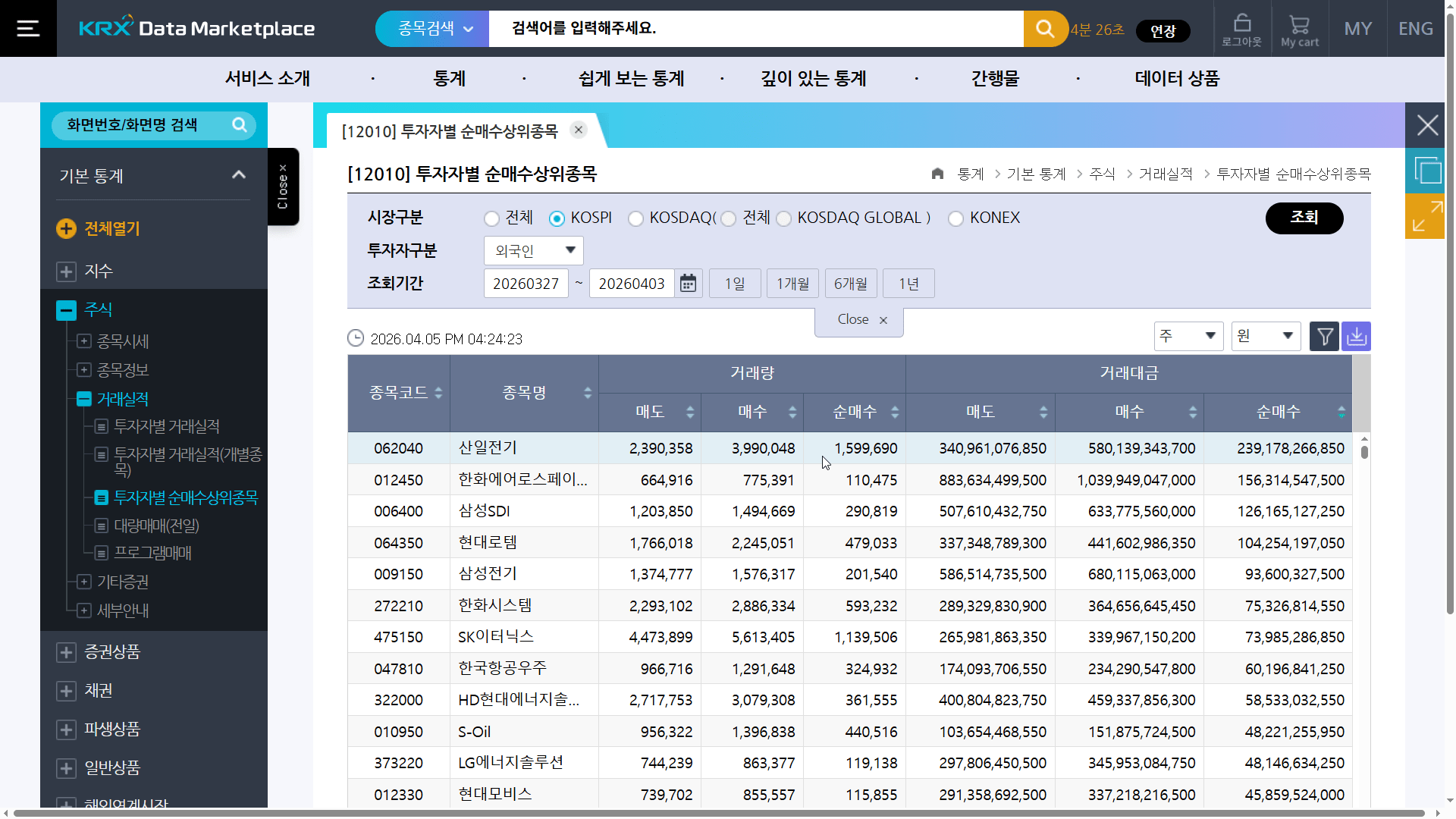Click the start date field showing 20260327

tap(526, 283)
